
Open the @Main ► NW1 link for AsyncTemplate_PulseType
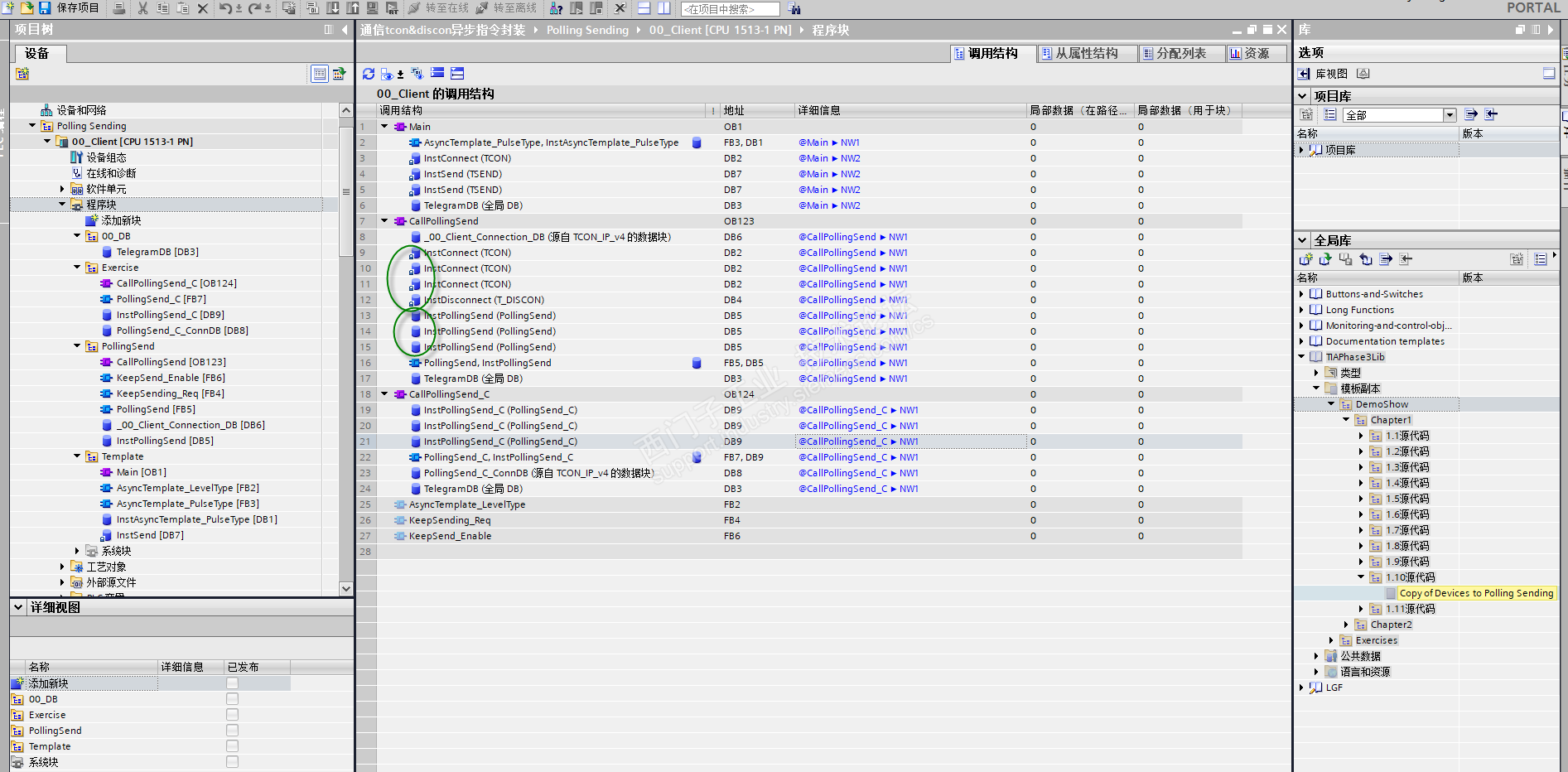(x=829, y=142)
